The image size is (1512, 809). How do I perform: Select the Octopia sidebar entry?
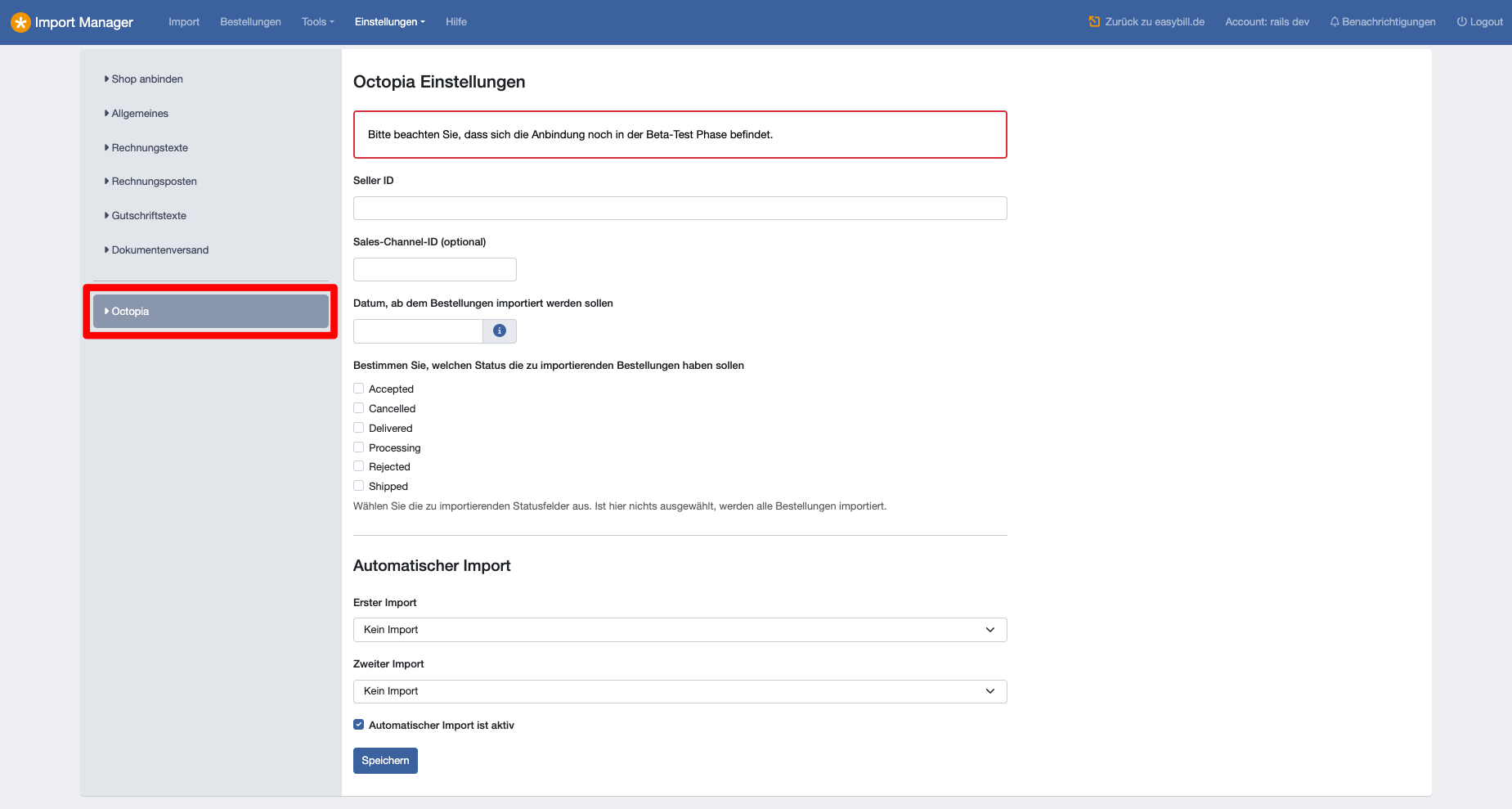click(x=211, y=312)
